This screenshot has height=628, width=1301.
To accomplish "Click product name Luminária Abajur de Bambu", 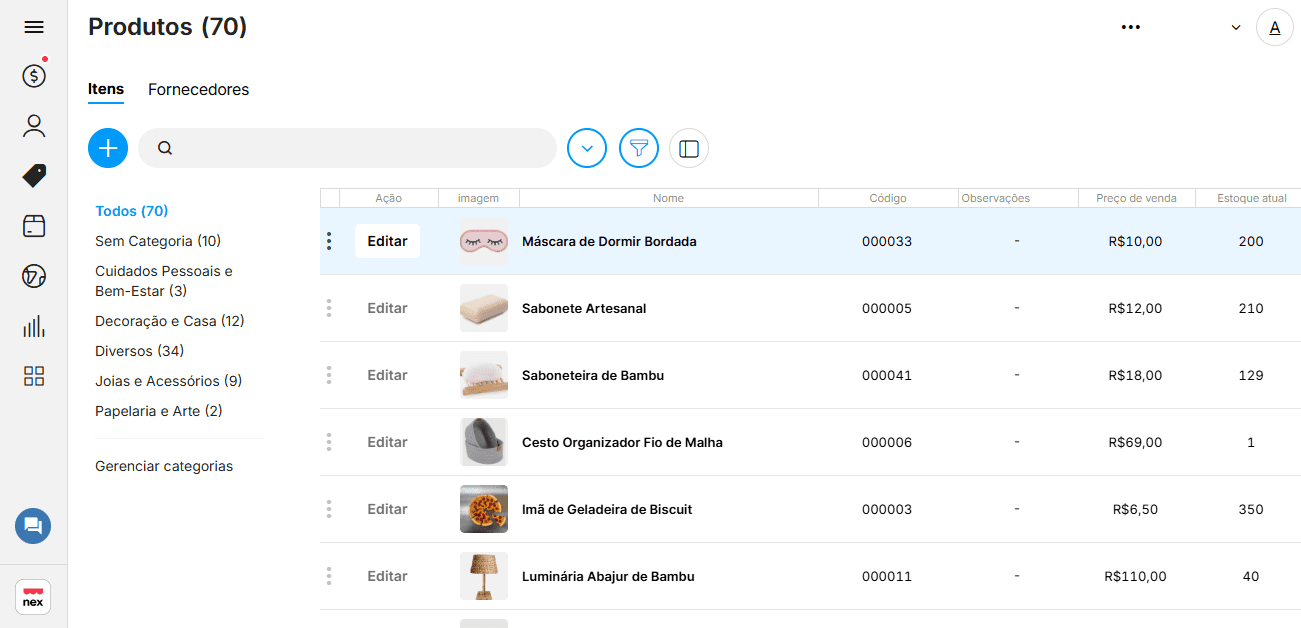I will [608, 576].
